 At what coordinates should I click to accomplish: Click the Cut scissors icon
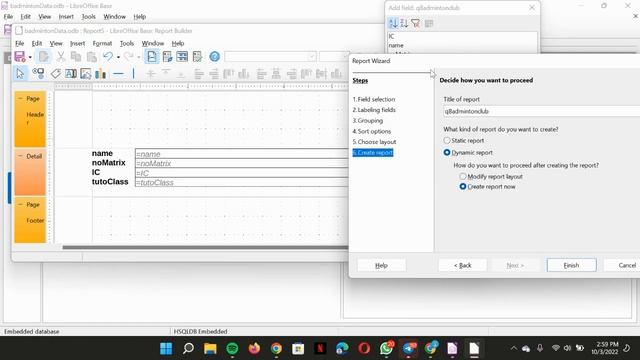click(x=61, y=56)
